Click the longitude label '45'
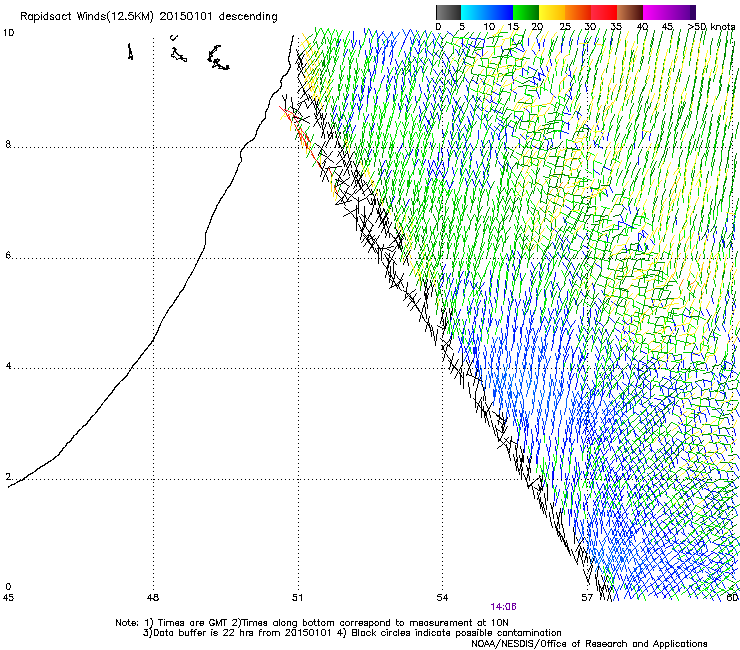Image resolution: width=740 pixels, height=650 pixels. [x=8, y=598]
